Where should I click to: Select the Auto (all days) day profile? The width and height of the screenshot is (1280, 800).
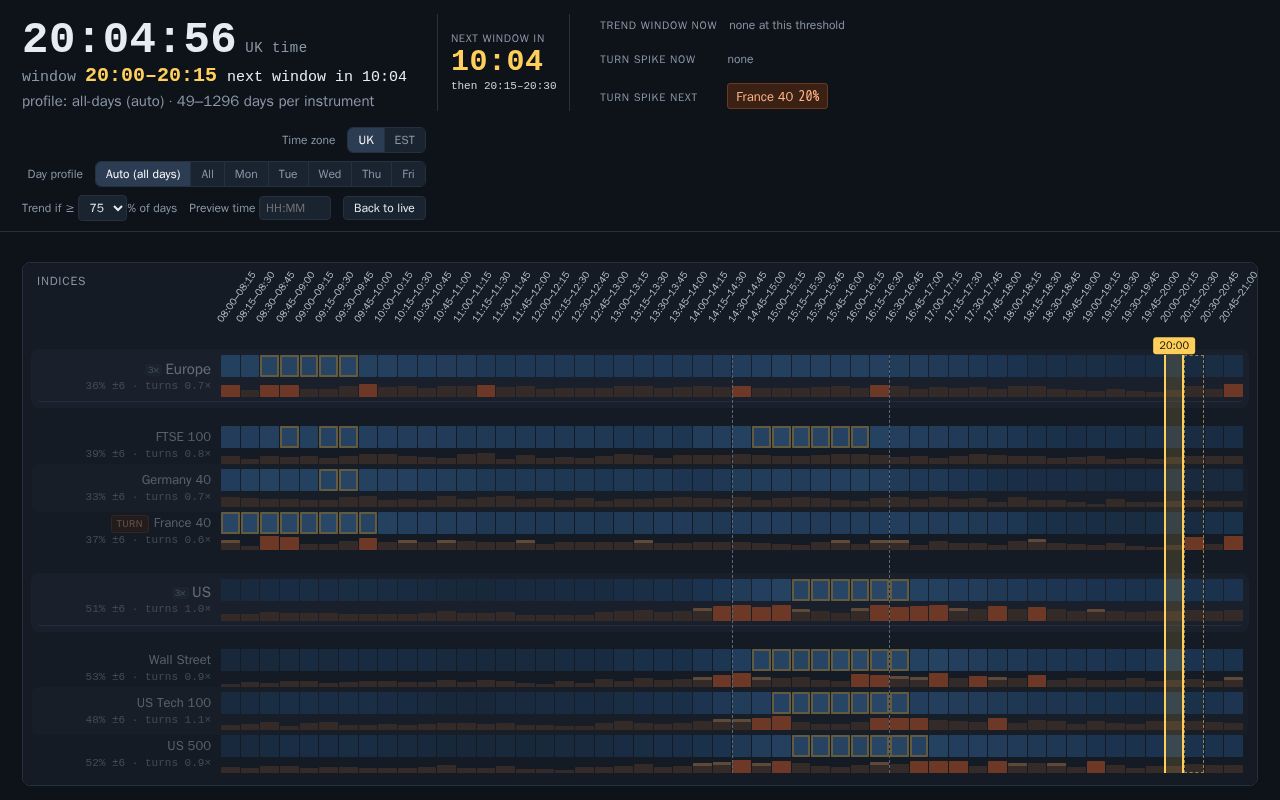[x=143, y=174]
